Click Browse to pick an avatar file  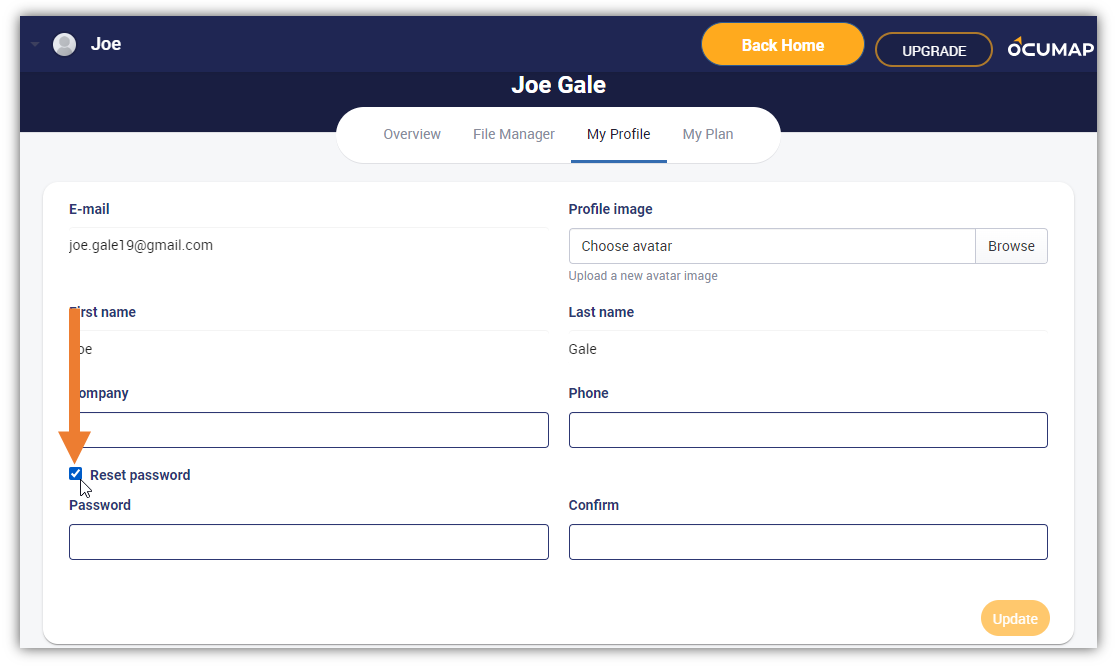[1011, 246]
